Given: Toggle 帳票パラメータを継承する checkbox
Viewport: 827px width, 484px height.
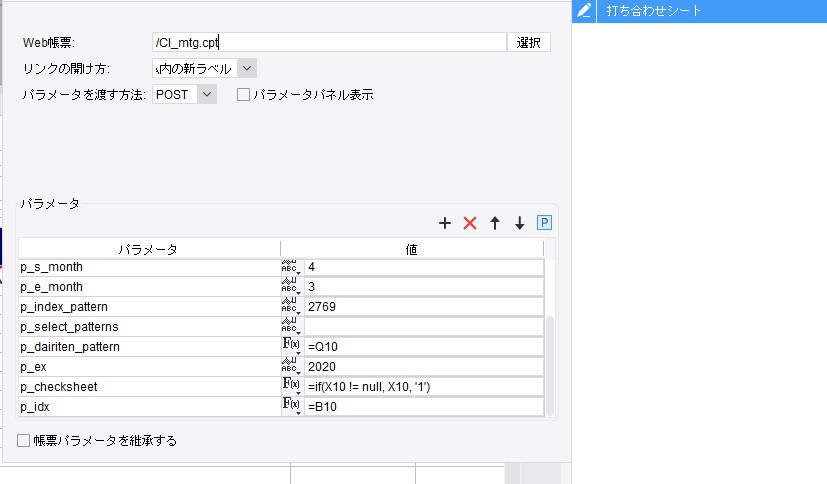Looking at the screenshot, I should tap(23, 440).
